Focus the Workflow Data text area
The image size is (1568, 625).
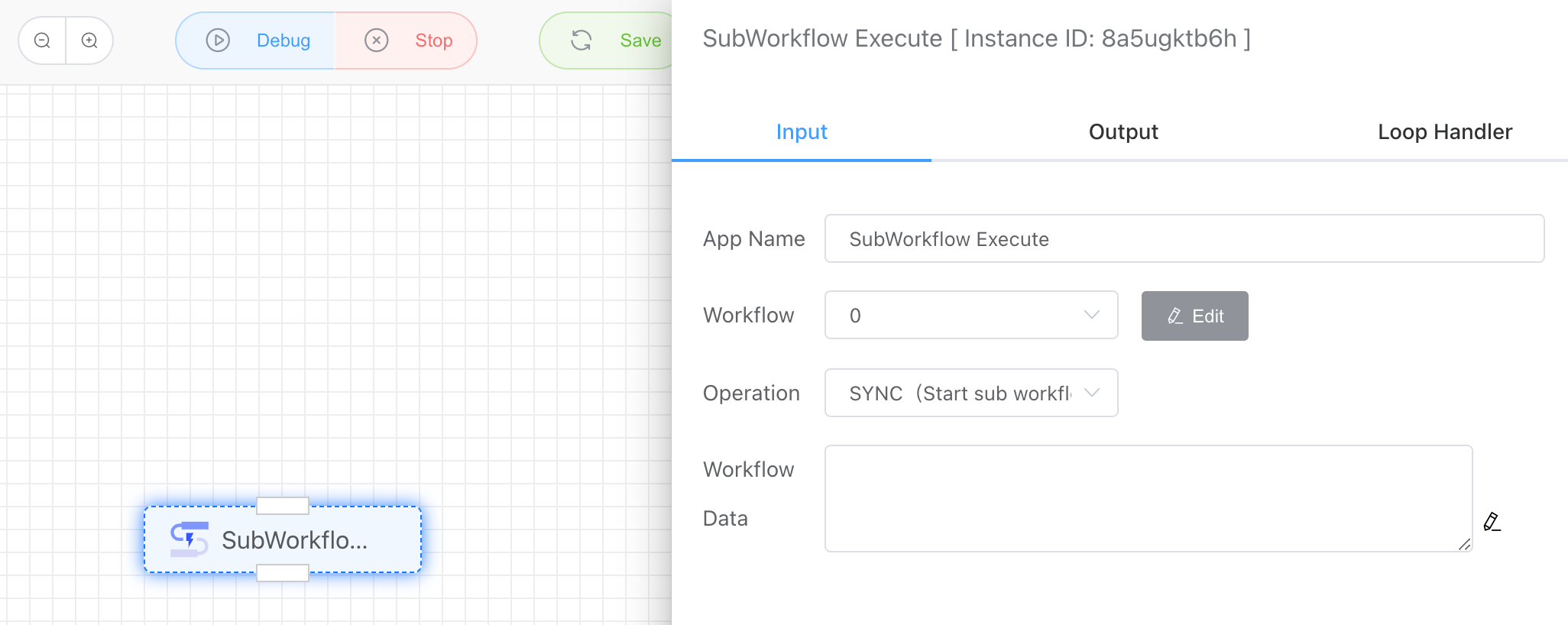pyautogui.click(x=1148, y=498)
